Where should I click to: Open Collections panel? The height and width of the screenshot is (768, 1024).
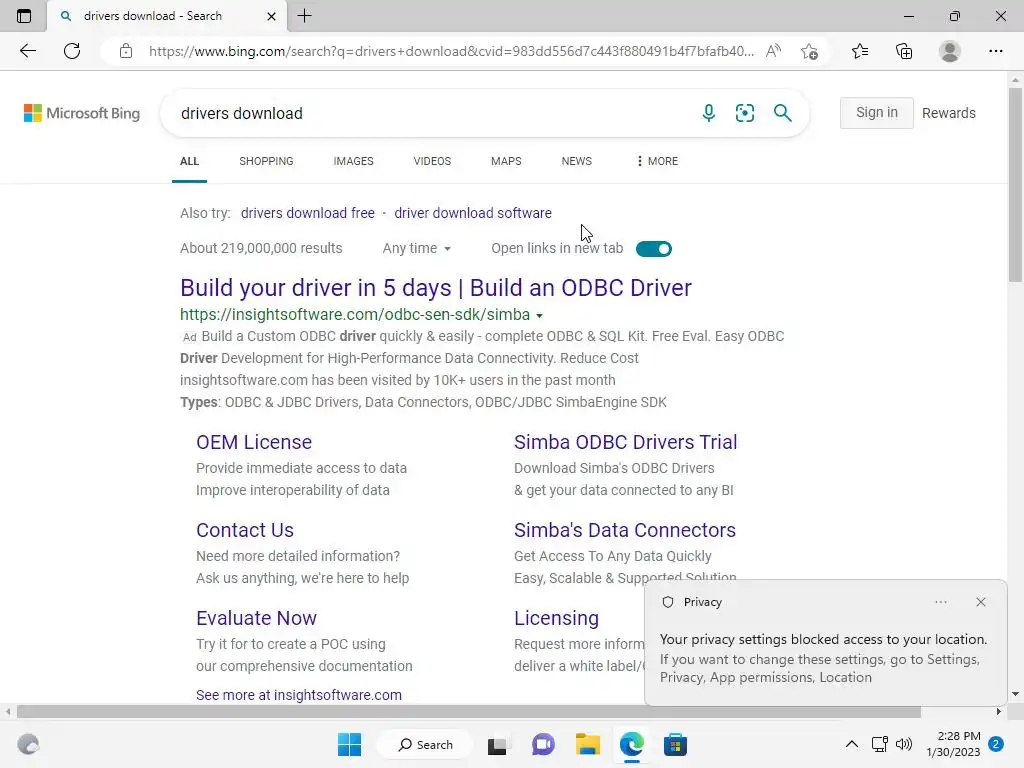pyautogui.click(x=904, y=51)
